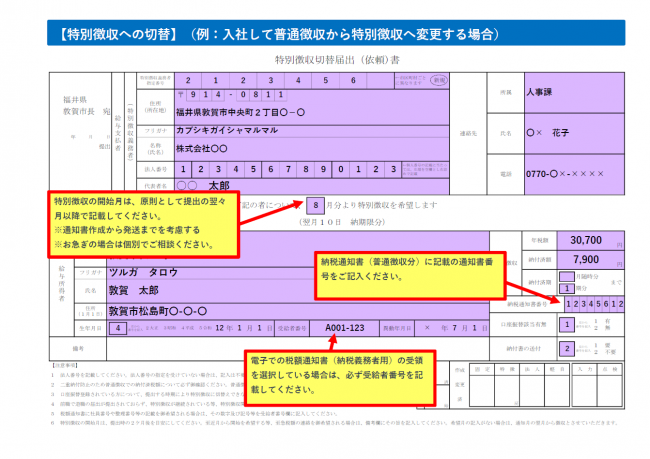Click the 【注意事項】 heading

(x=65, y=365)
